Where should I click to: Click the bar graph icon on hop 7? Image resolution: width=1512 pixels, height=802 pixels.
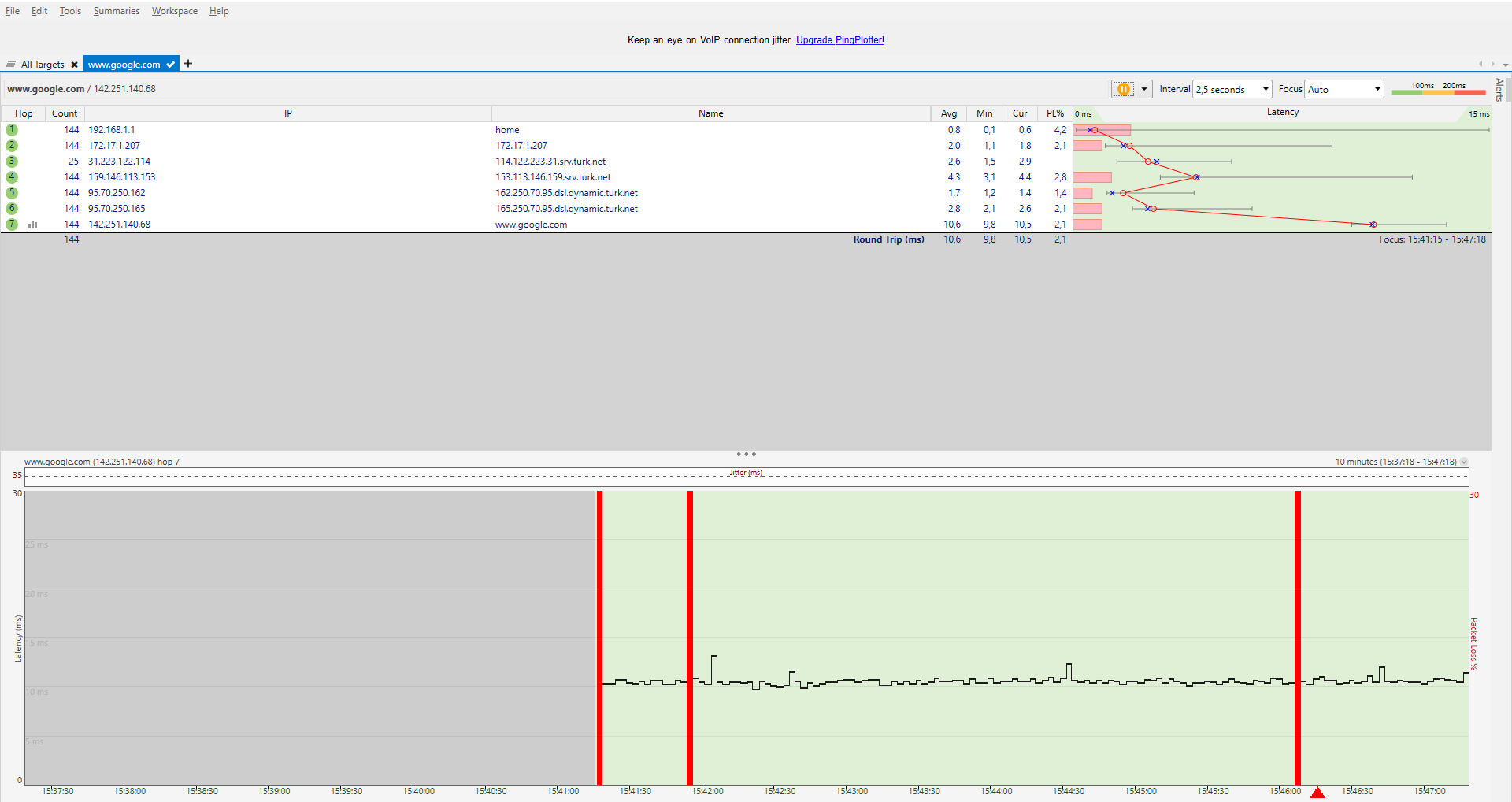33,225
